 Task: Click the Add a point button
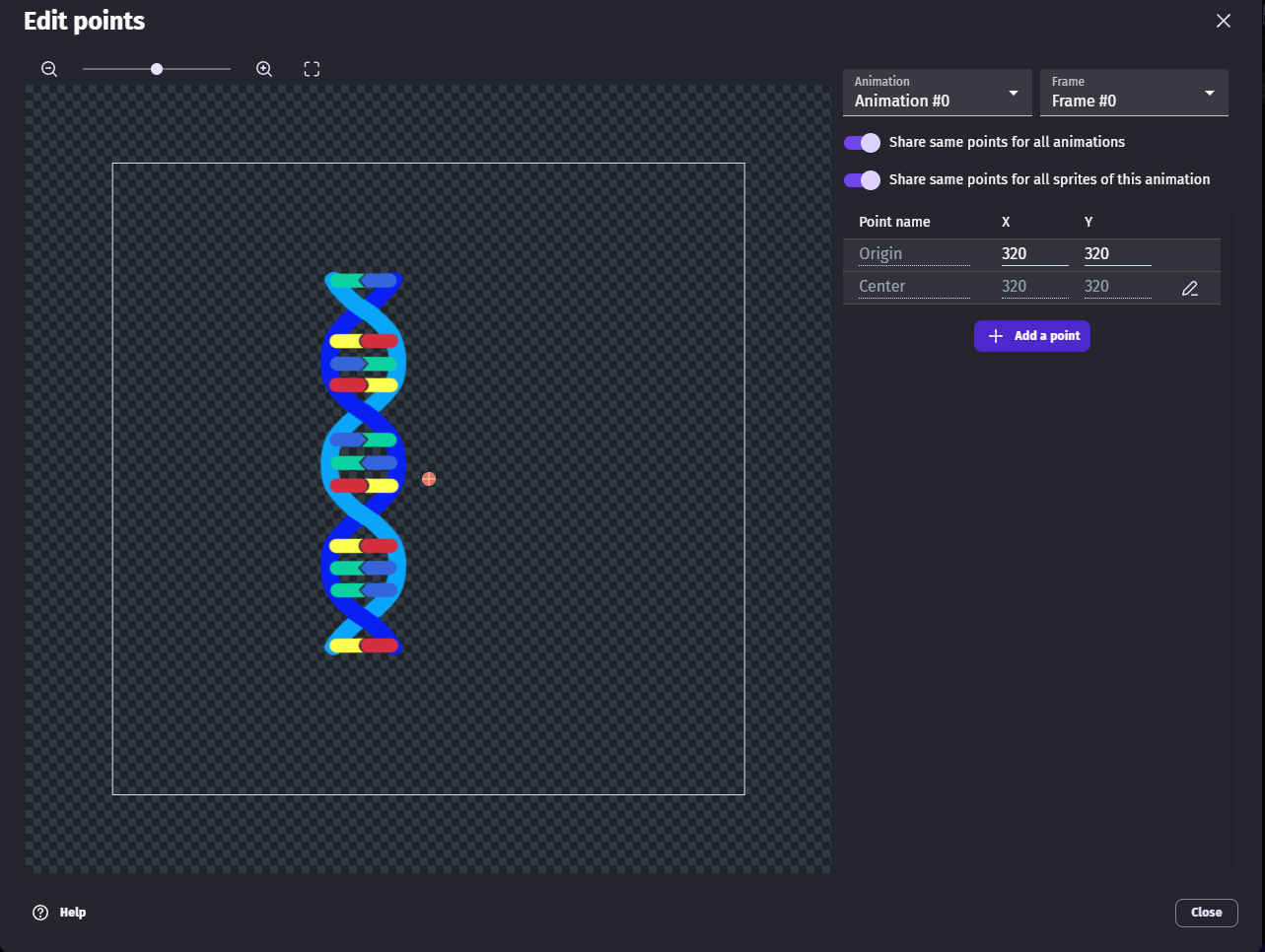pos(1032,336)
